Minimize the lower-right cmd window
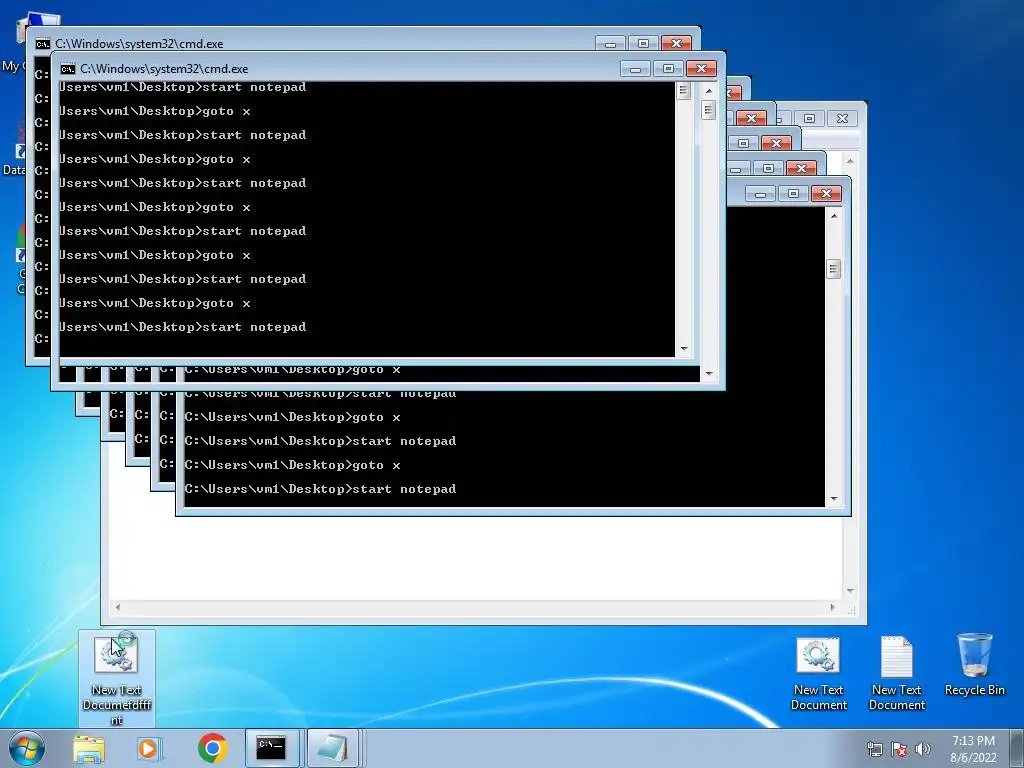 [x=760, y=193]
